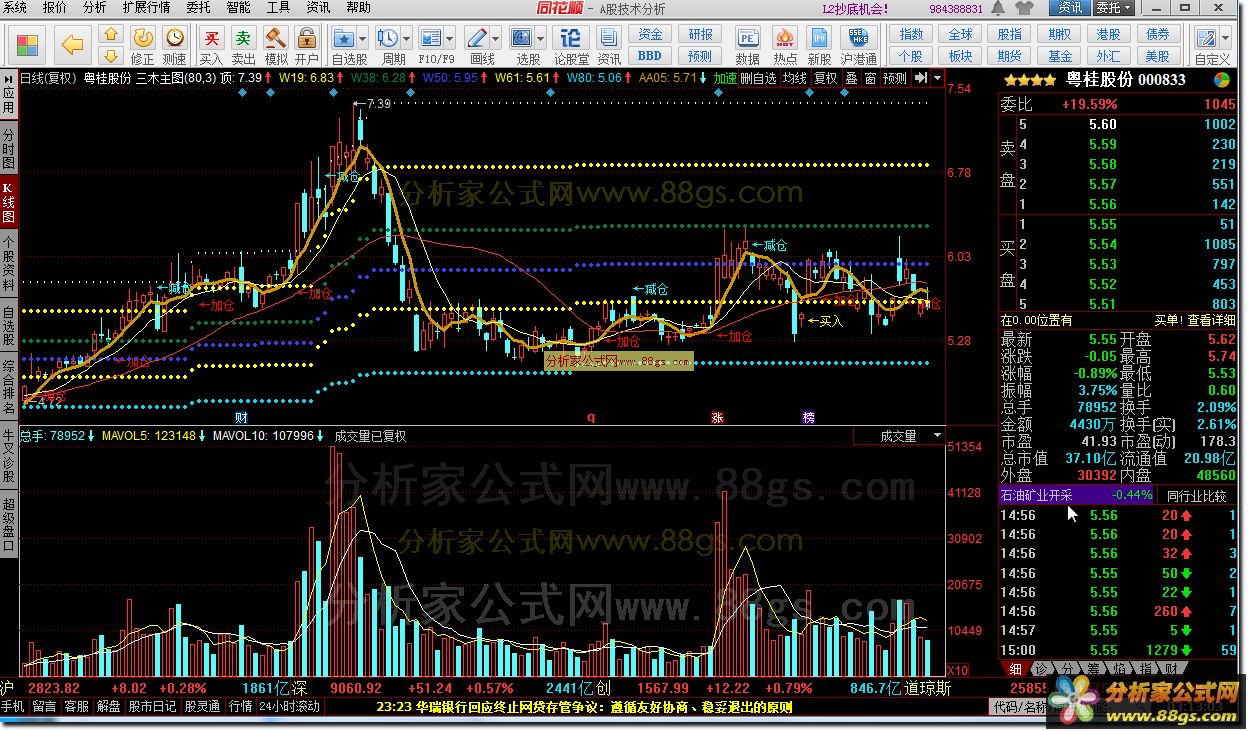
Task: Open the 报价 menu
Action: (x=55, y=8)
